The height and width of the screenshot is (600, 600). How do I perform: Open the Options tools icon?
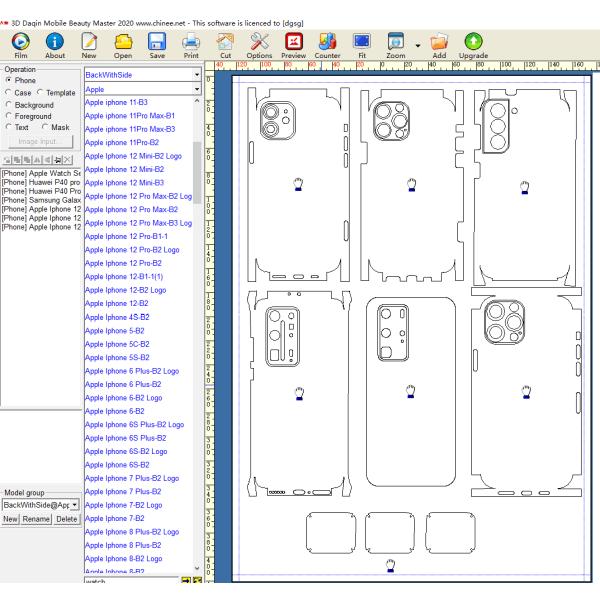coord(259,39)
